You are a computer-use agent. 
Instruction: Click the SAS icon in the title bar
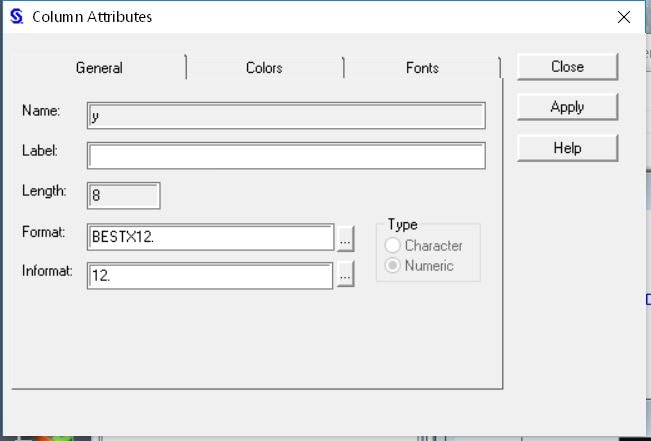point(15,17)
